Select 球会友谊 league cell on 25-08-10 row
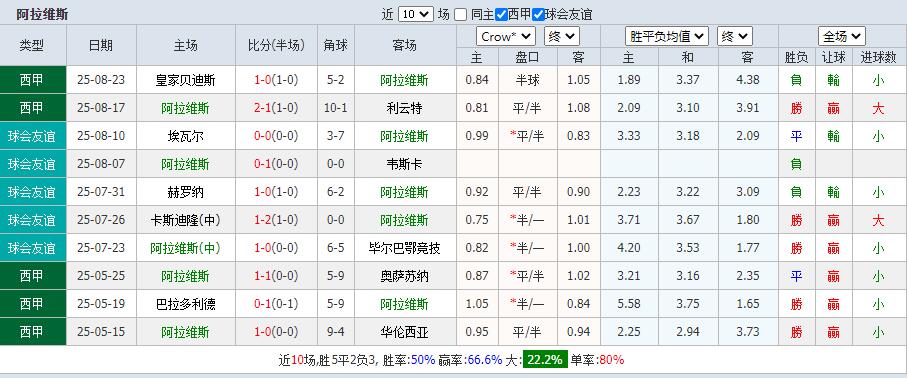907x378 pixels. pyautogui.click(x=32, y=136)
